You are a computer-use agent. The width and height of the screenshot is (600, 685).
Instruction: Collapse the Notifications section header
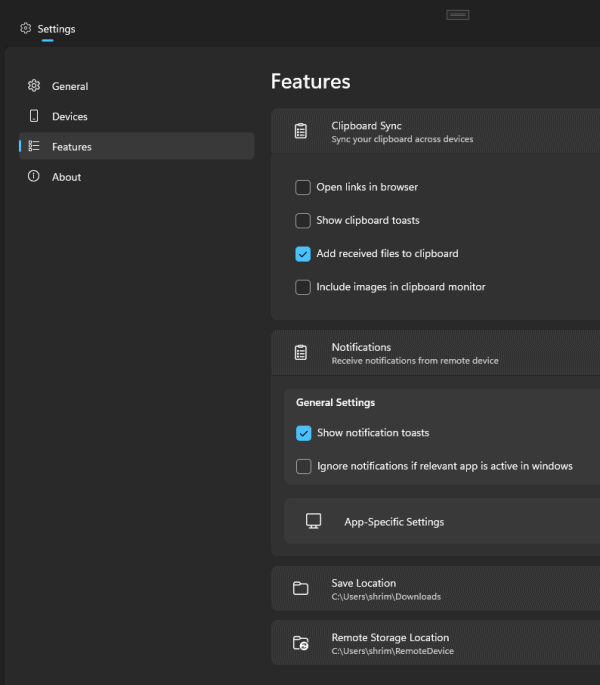(436, 353)
